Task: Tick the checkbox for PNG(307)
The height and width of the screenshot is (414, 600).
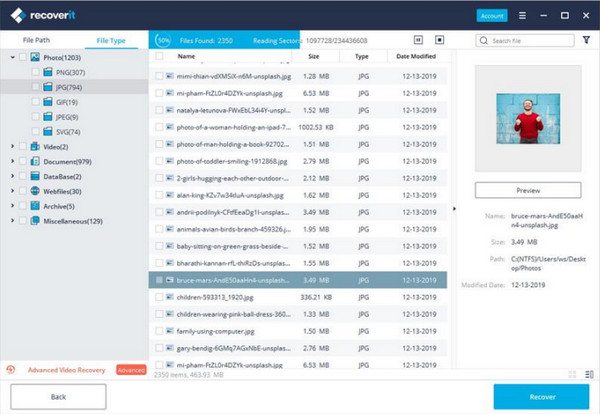Action: 35,73
